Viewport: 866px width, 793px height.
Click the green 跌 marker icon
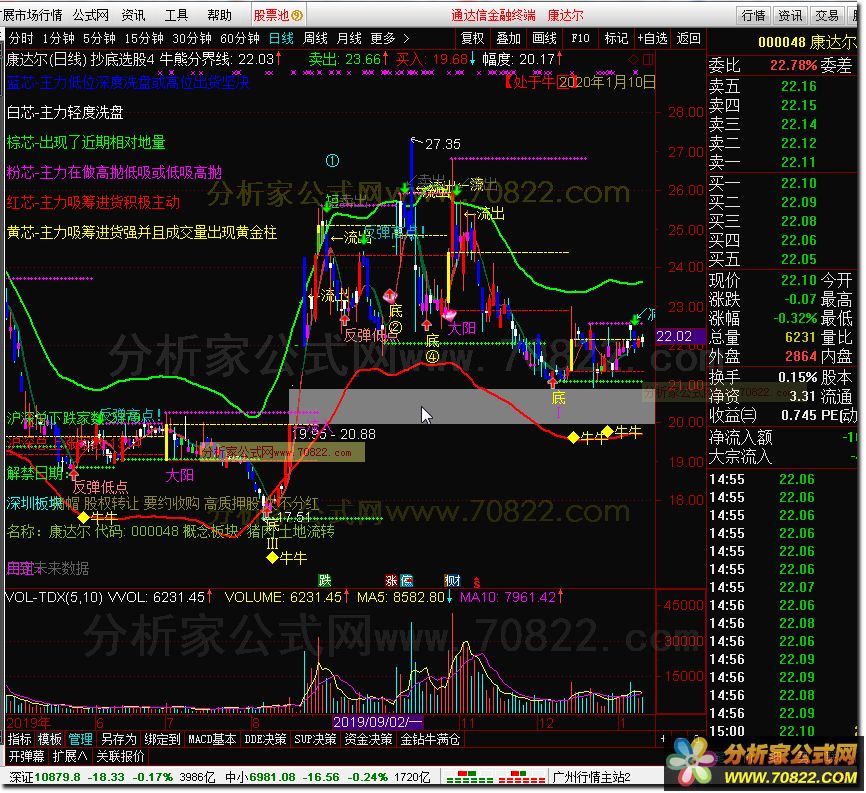[324, 580]
